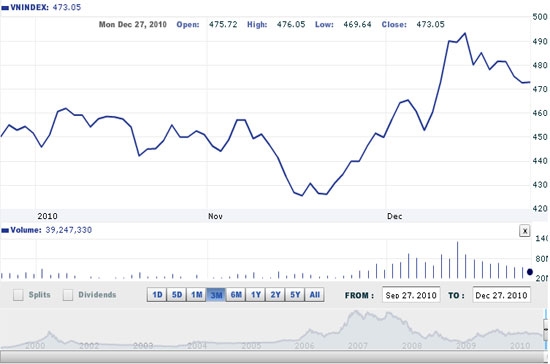
Task: Click the VNINDEX: 473.05 label
Action: [x=46, y=7]
